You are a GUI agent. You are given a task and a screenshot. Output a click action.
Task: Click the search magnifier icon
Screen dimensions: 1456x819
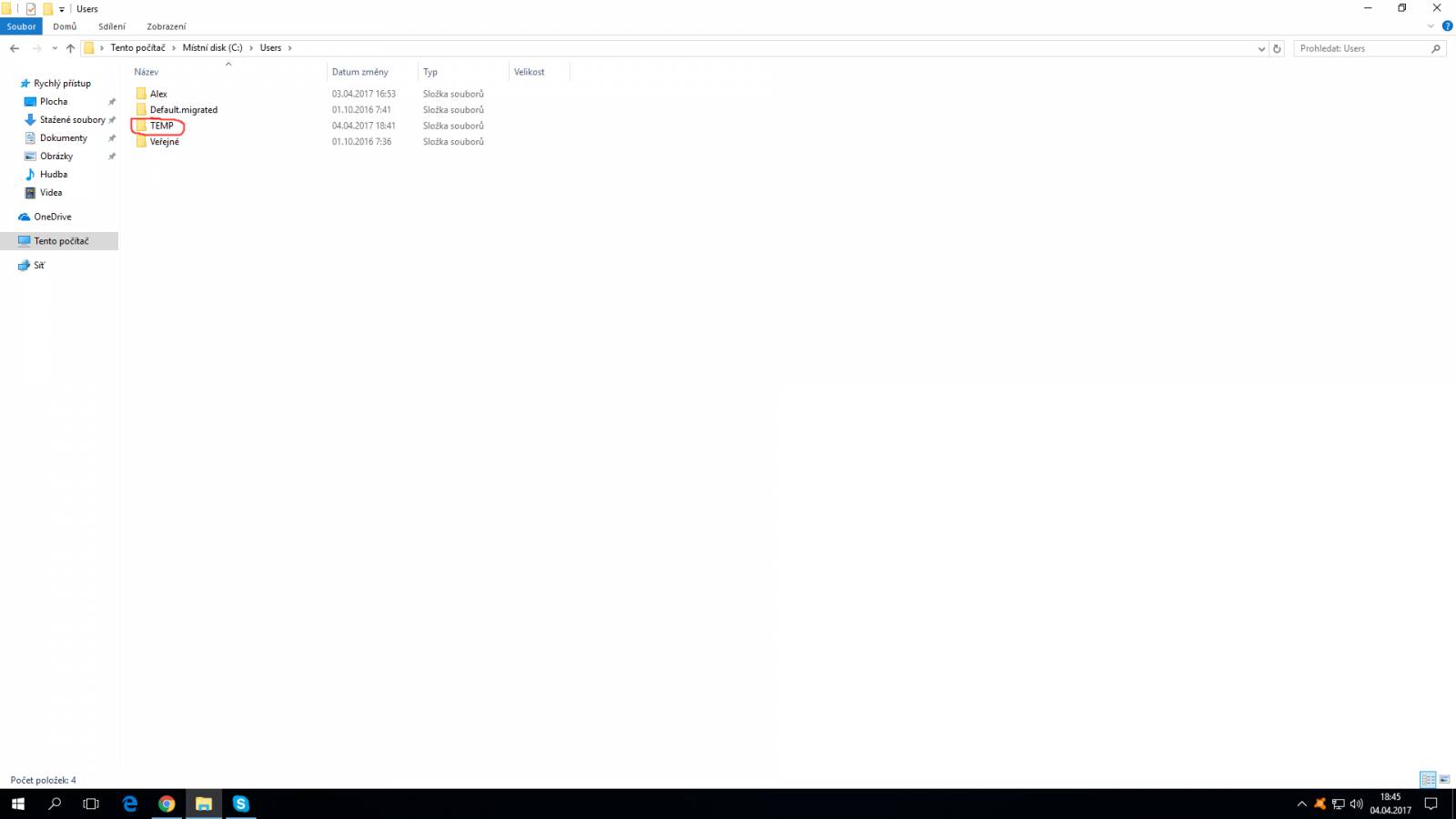click(1436, 48)
